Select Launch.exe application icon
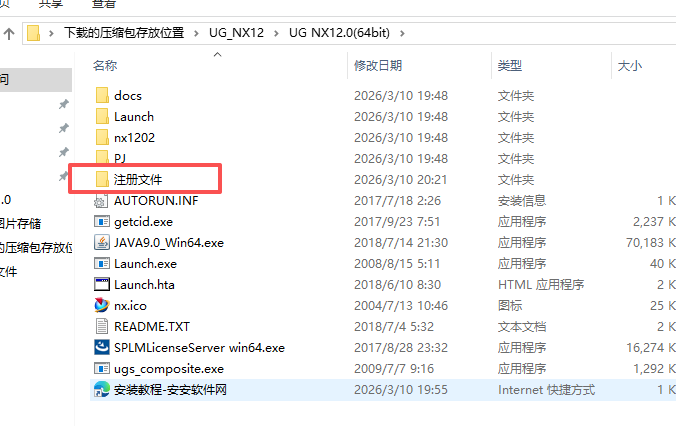The height and width of the screenshot is (426, 676). [102, 263]
